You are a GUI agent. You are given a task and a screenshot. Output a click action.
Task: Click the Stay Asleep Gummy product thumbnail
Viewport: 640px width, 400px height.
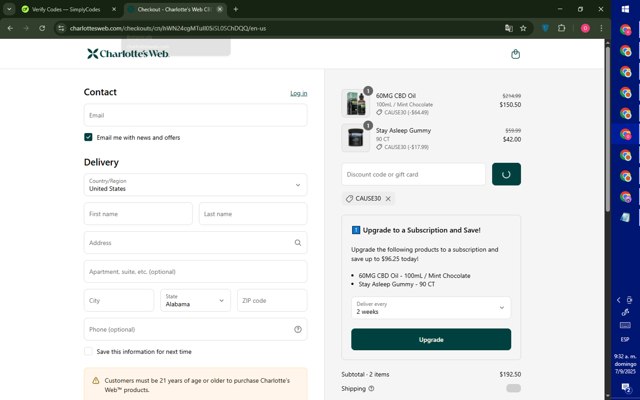356,138
